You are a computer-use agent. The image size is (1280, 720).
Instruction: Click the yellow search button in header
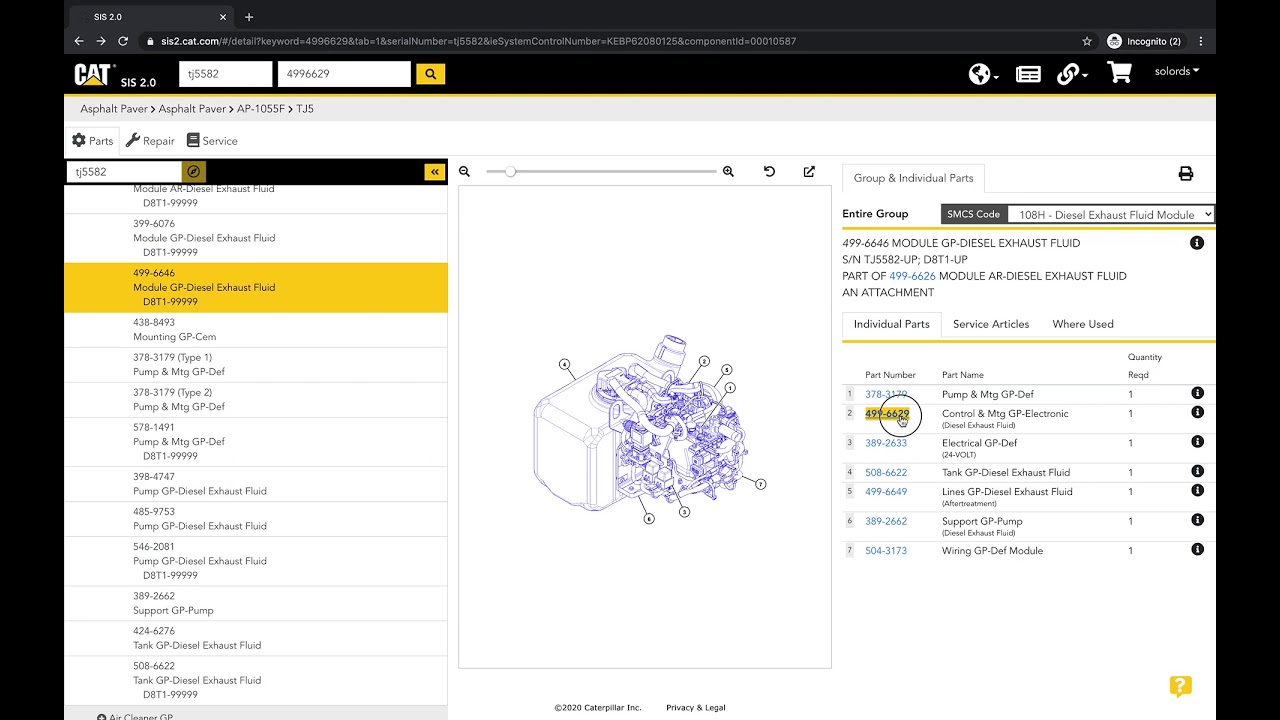(430, 74)
